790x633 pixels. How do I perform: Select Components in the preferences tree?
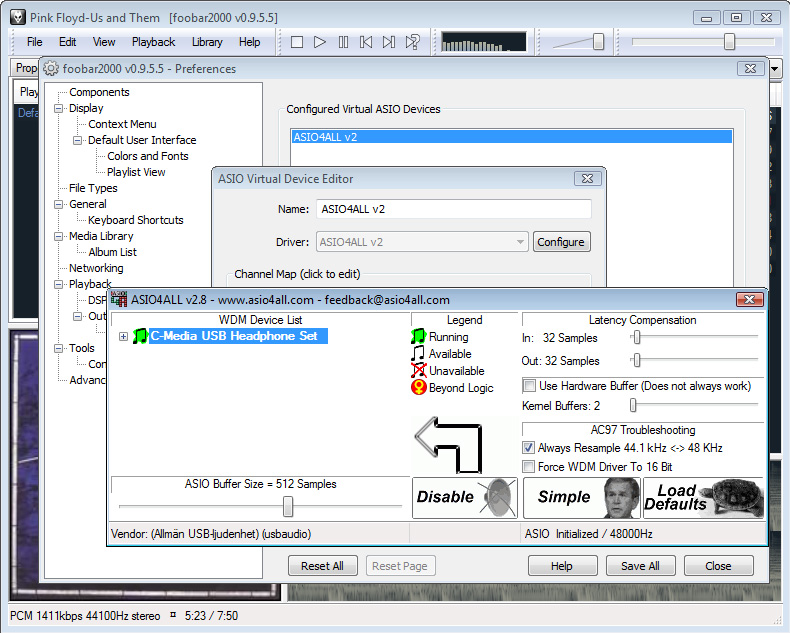(x=99, y=92)
